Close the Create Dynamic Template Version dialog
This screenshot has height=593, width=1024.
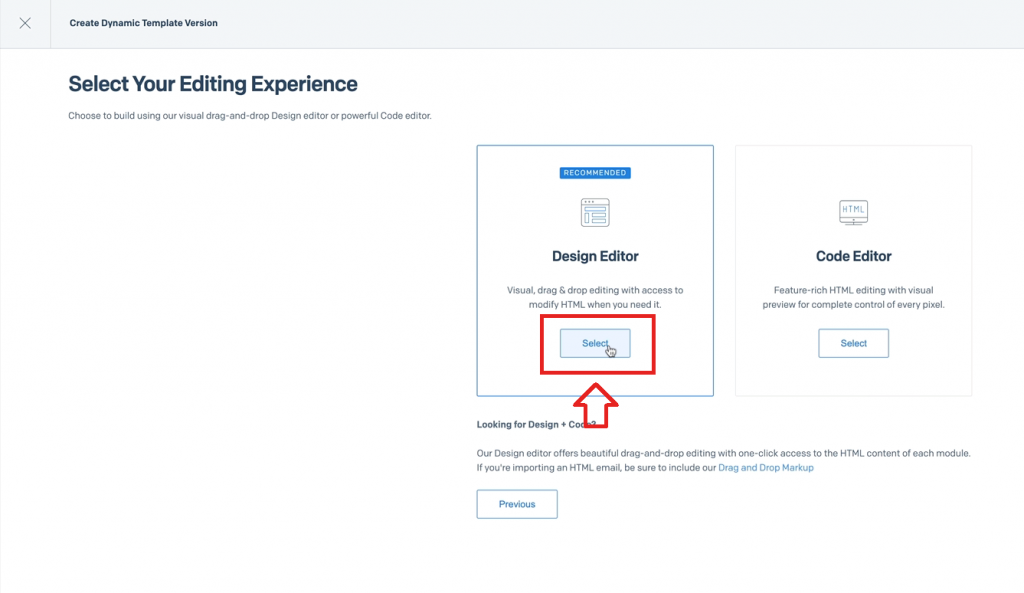[25, 24]
